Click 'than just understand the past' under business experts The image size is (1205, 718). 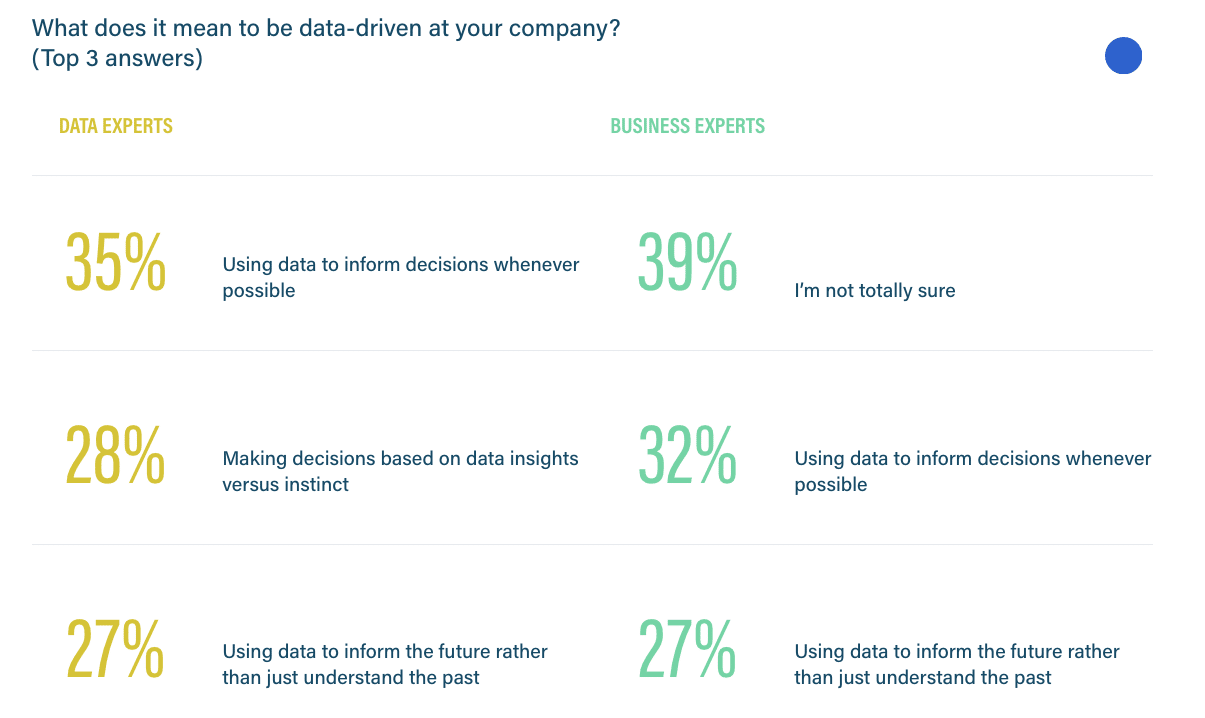pos(923,678)
